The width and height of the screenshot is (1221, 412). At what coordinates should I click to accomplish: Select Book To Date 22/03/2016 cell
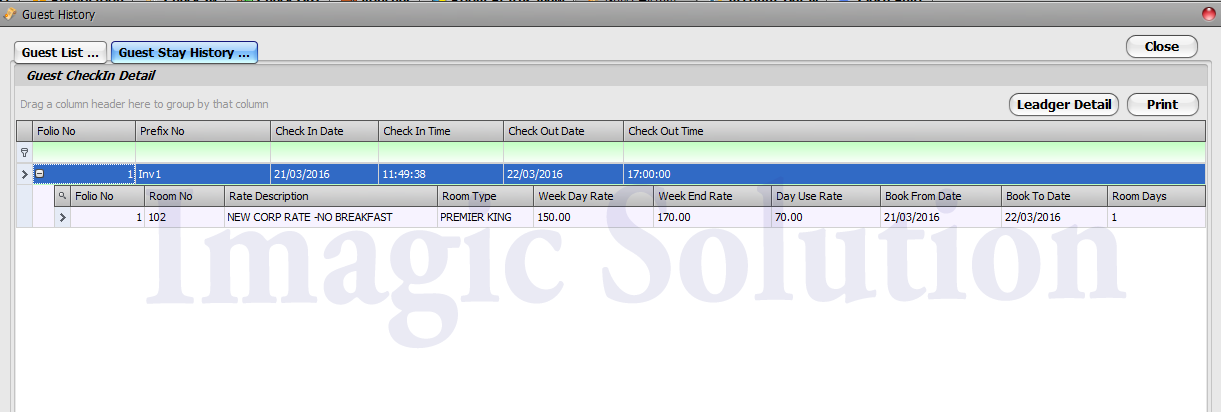click(1055, 216)
